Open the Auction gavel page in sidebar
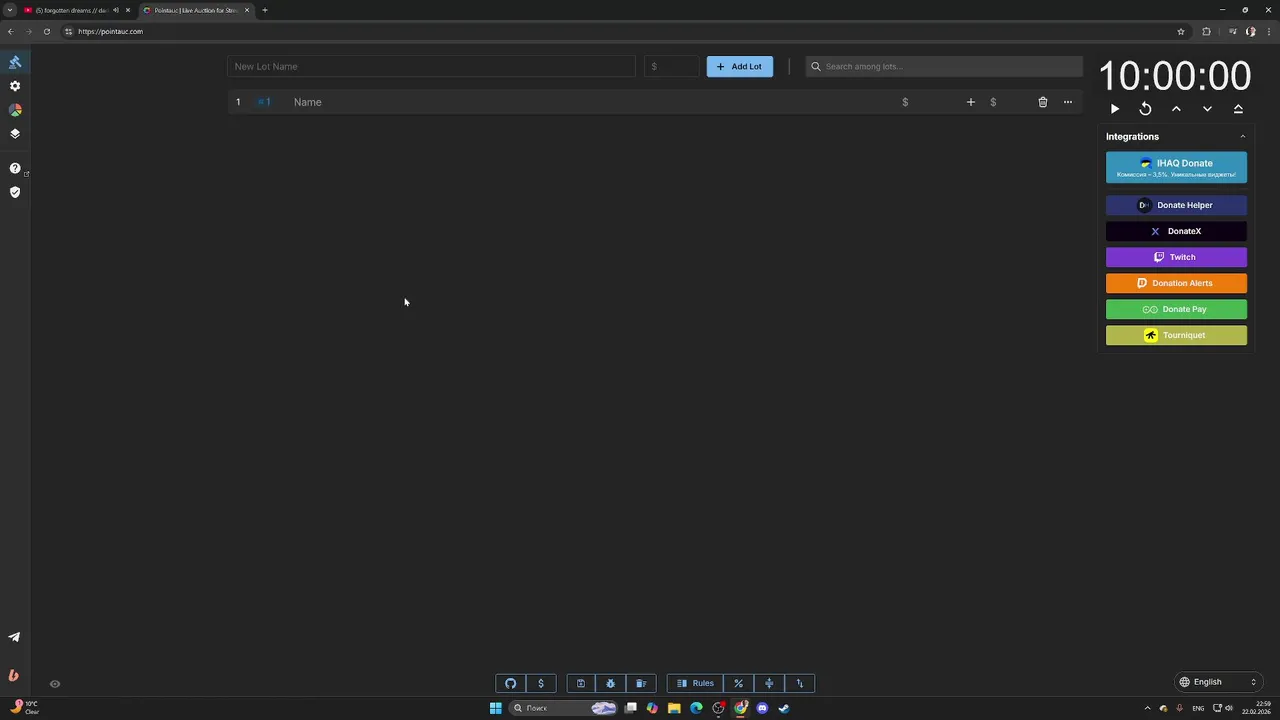Viewport: 1280px width, 720px height. pos(15,62)
